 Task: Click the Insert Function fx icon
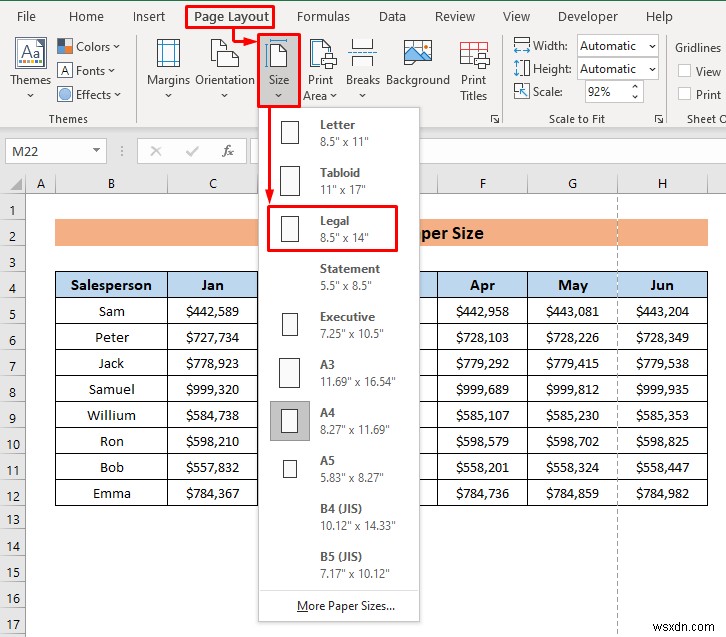(228, 151)
